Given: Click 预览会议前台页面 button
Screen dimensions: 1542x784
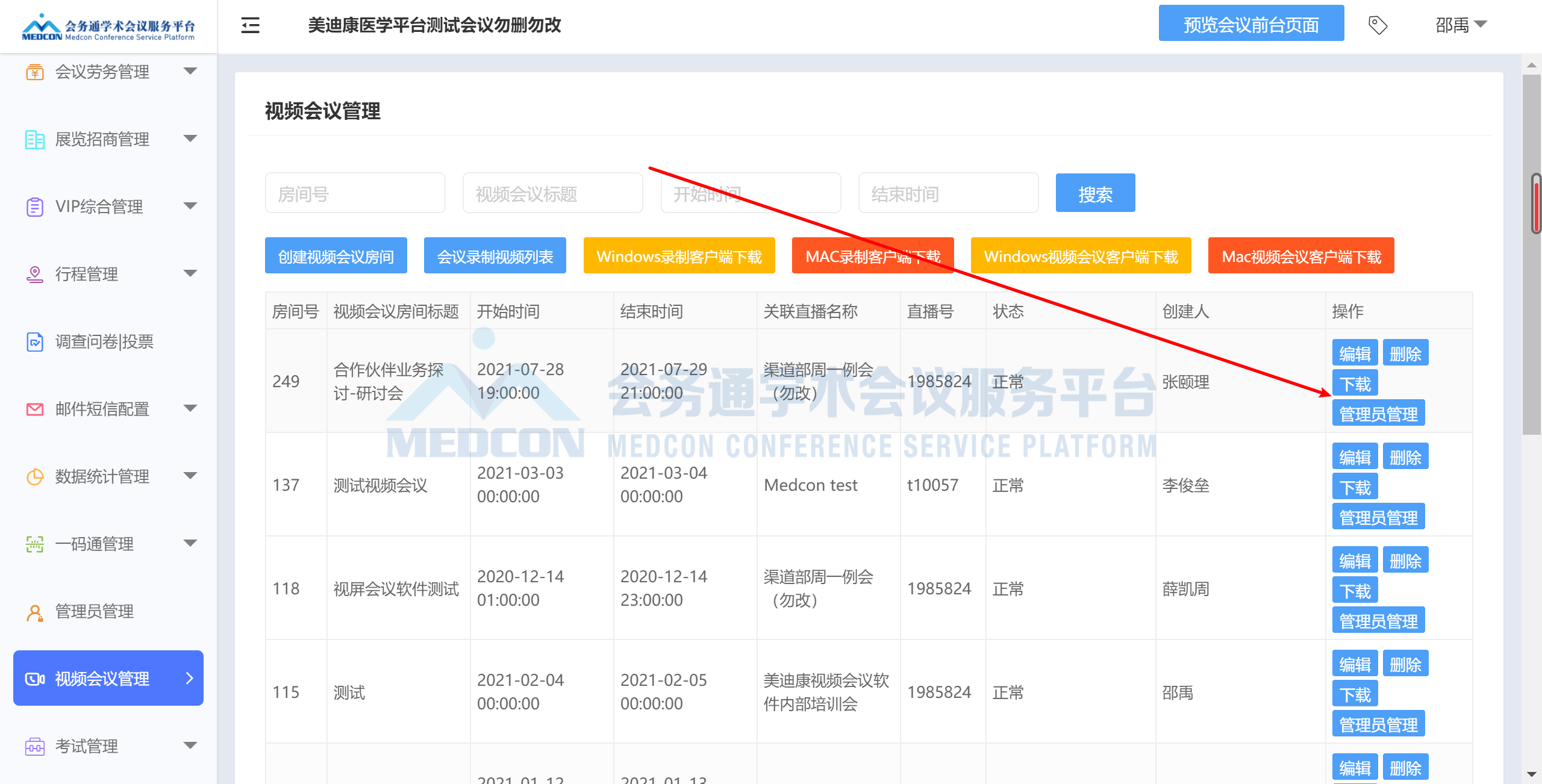Looking at the screenshot, I should 1251,24.
